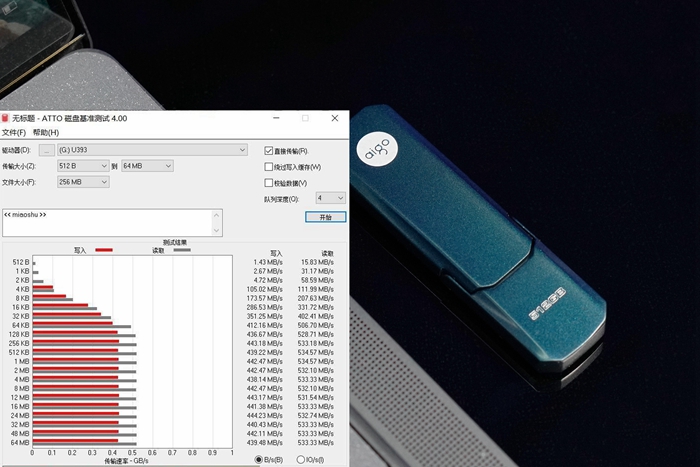Uncheck the 直接传输 checkbox

tap(269, 151)
